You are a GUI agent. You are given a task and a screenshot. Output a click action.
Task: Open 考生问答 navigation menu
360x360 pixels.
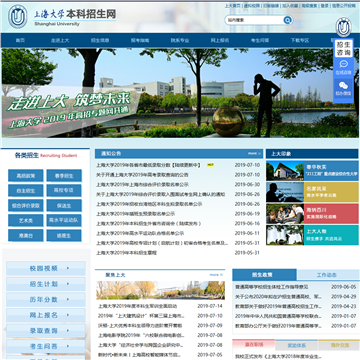tap(260, 40)
